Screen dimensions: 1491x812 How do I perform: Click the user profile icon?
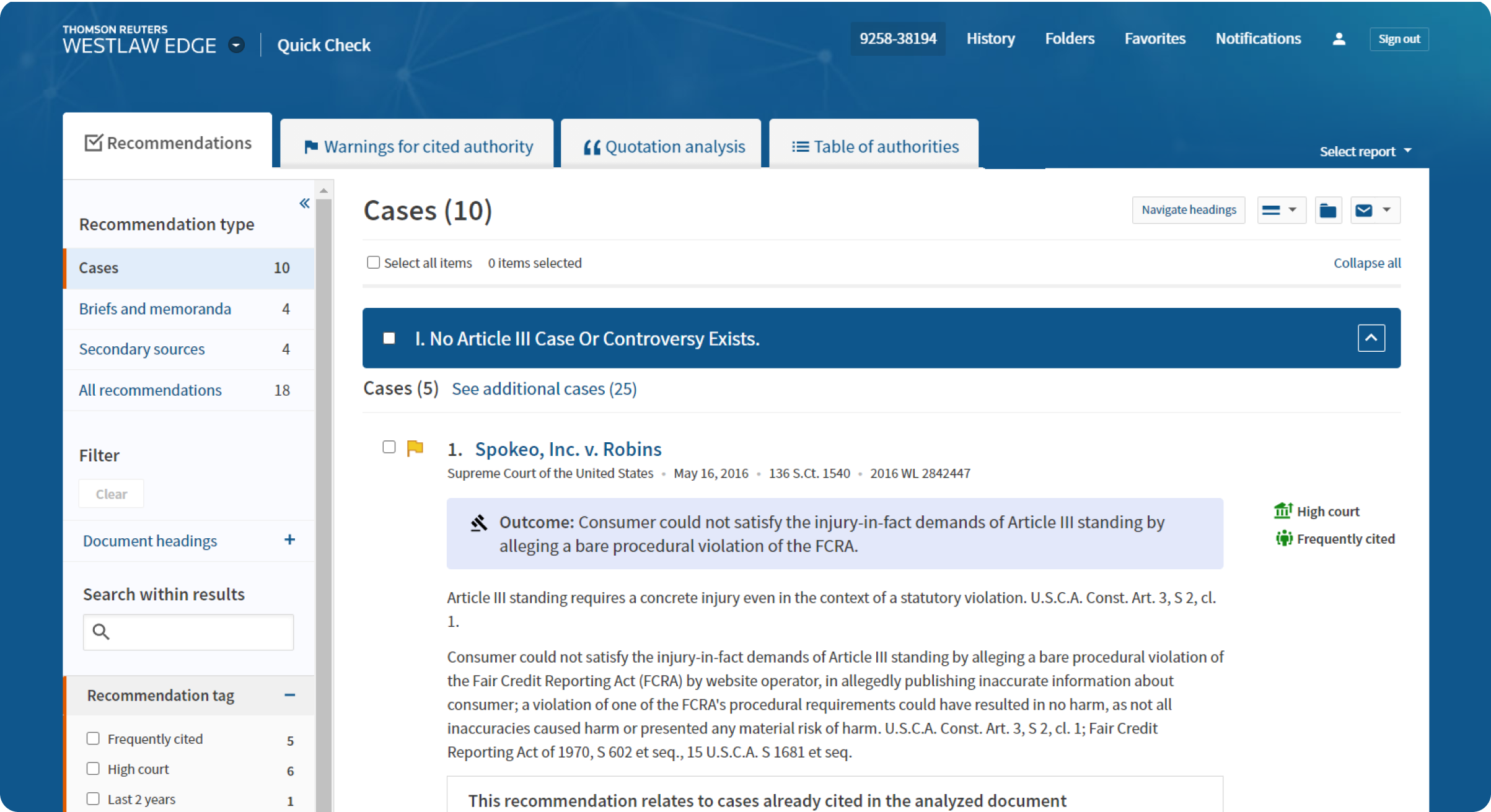pyautogui.click(x=1339, y=39)
